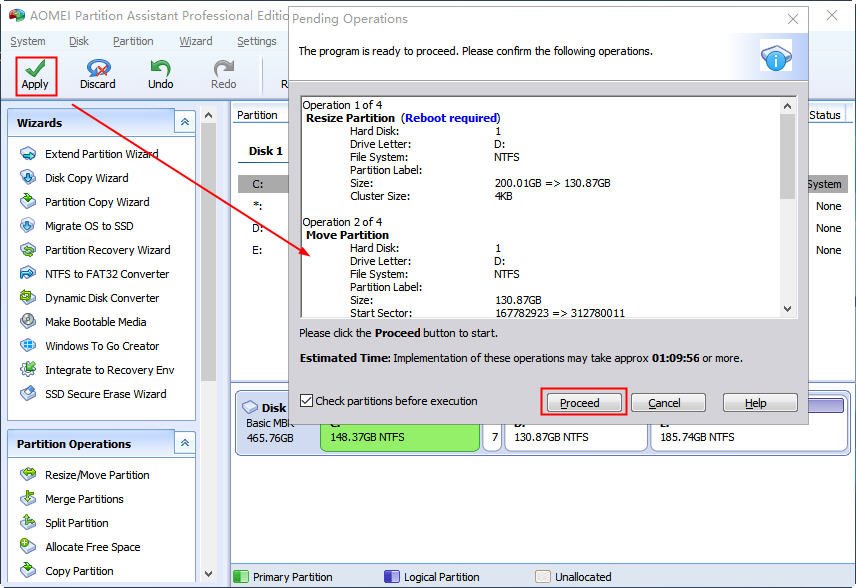Choose Split Partition operation
Image resolution: width=856 pixels, height=588 pixels.
pos(64,523)
